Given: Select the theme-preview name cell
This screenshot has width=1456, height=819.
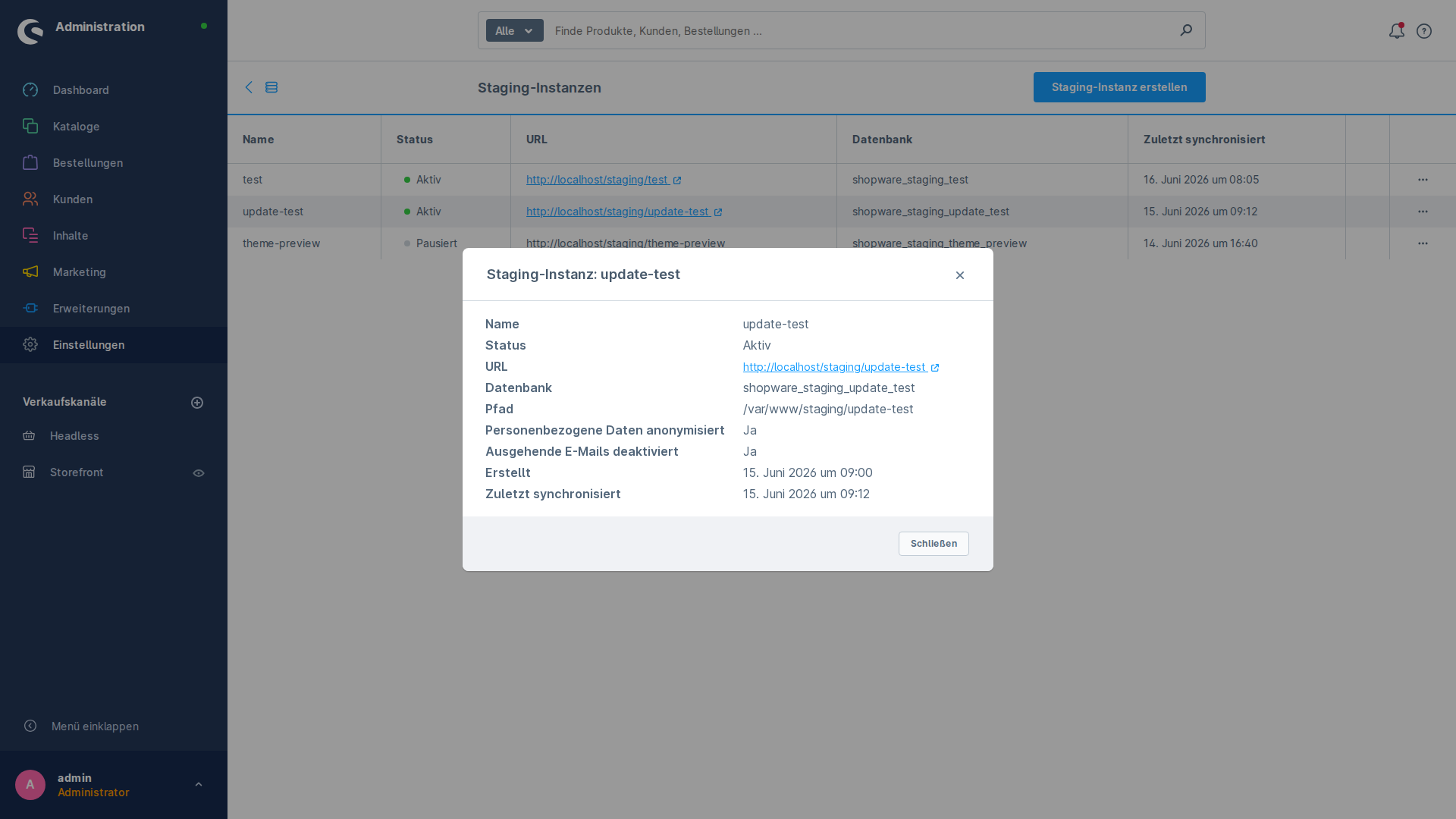Looking at the screenshot, I should 304,243.
